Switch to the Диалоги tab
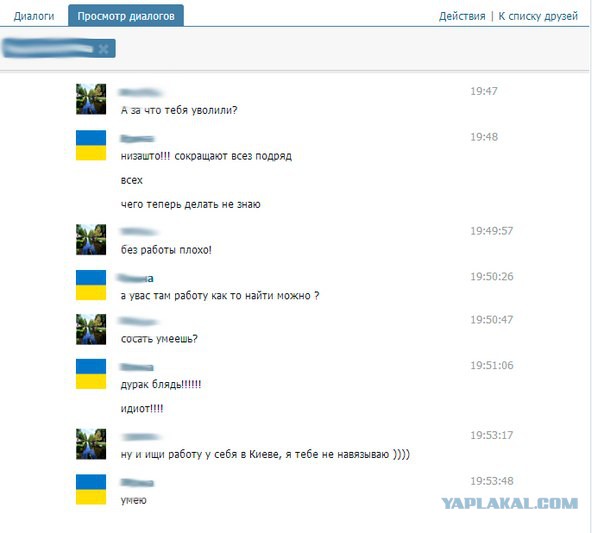 pos(34,16)
